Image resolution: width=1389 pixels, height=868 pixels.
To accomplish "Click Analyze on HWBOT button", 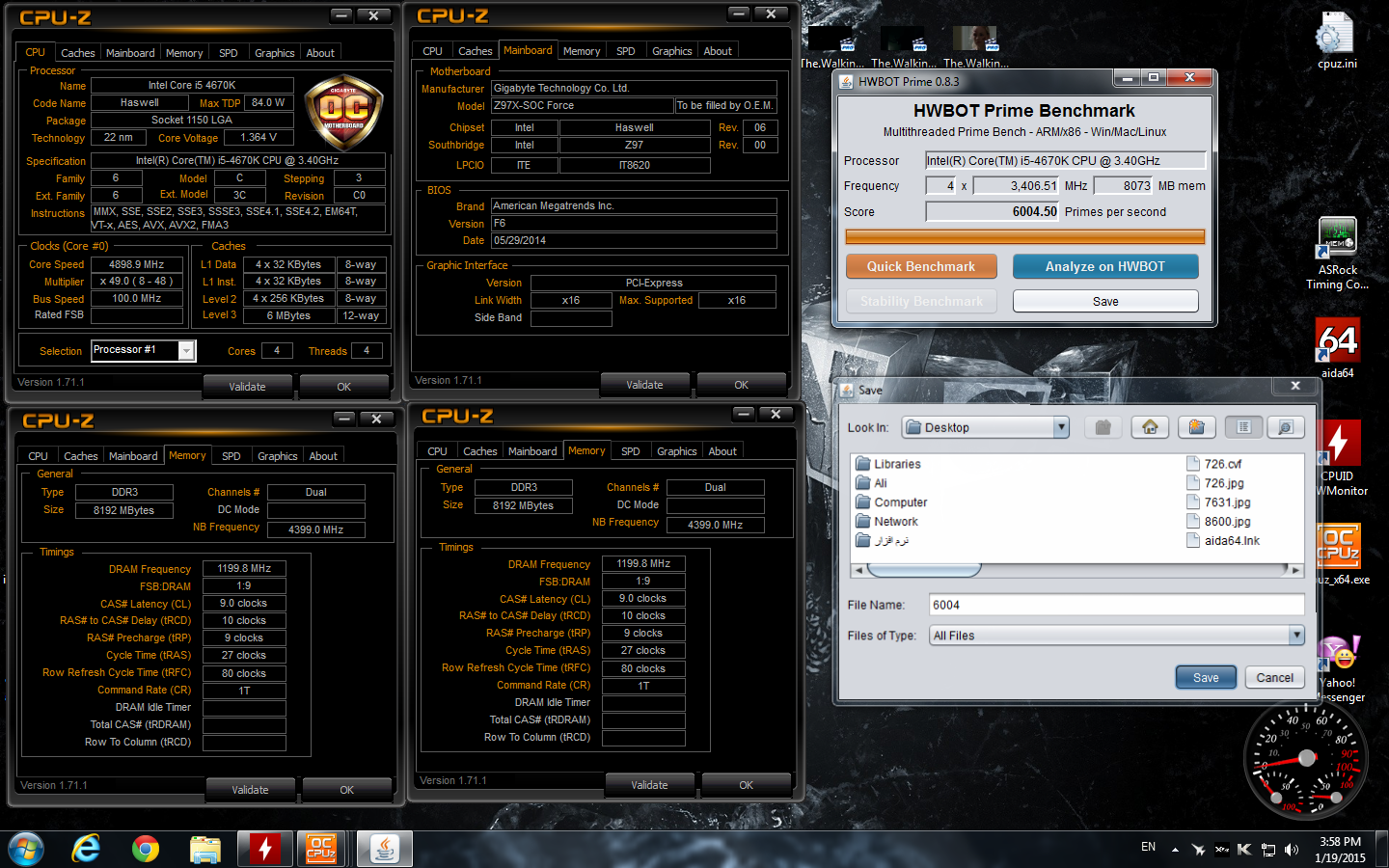I will tap(1105, 266).
